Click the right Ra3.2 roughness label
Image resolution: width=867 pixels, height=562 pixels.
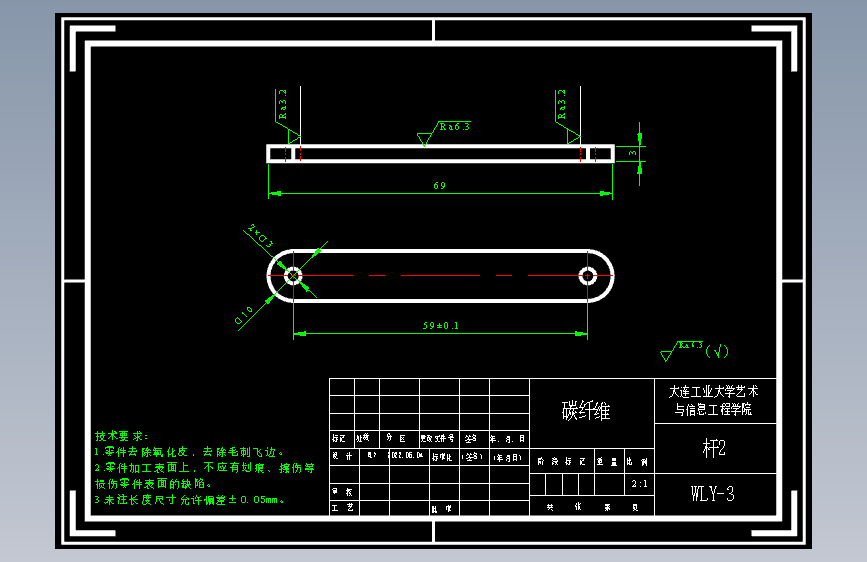pos(562,105)
